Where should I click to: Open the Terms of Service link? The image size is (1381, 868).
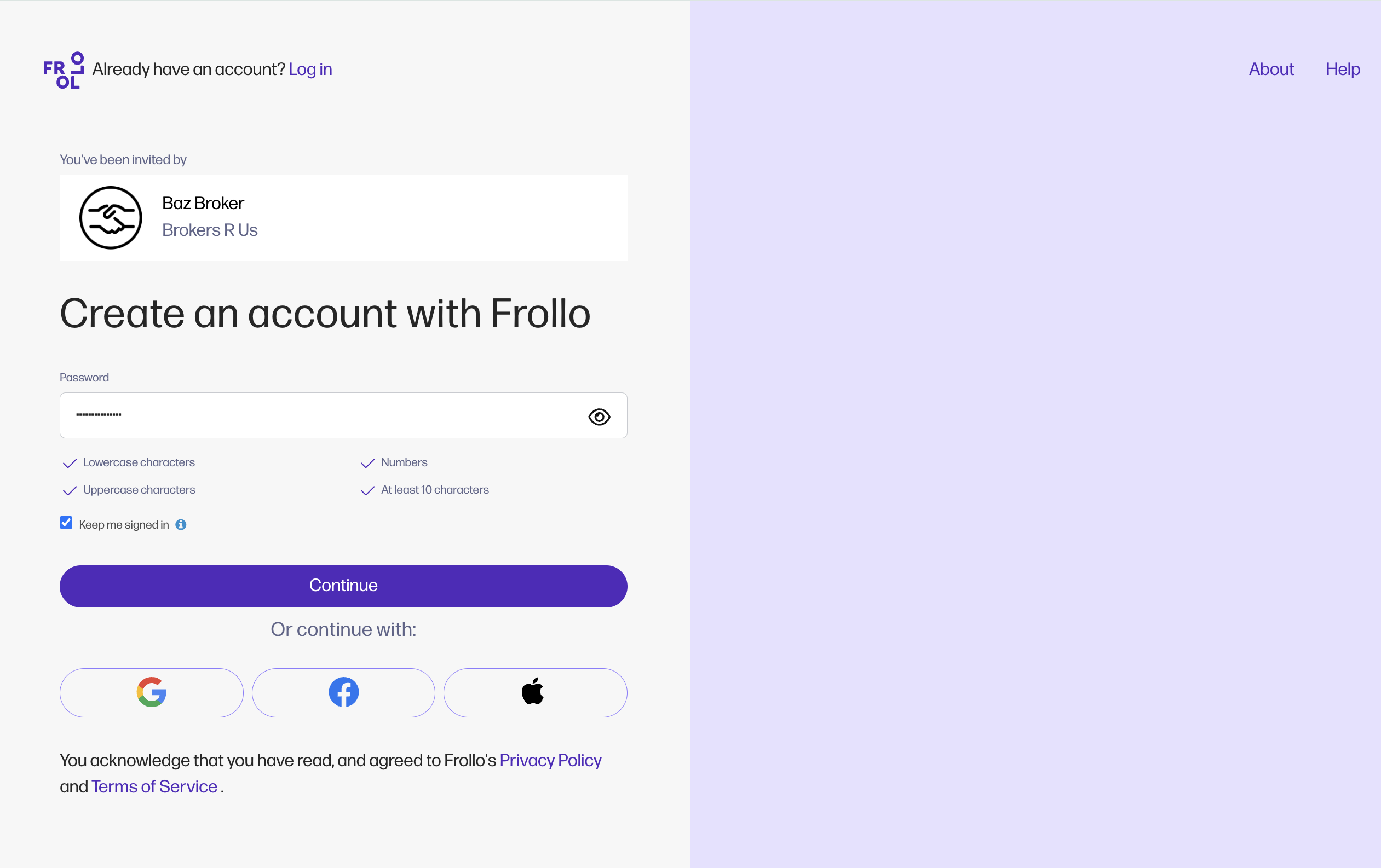click(154, 786)
